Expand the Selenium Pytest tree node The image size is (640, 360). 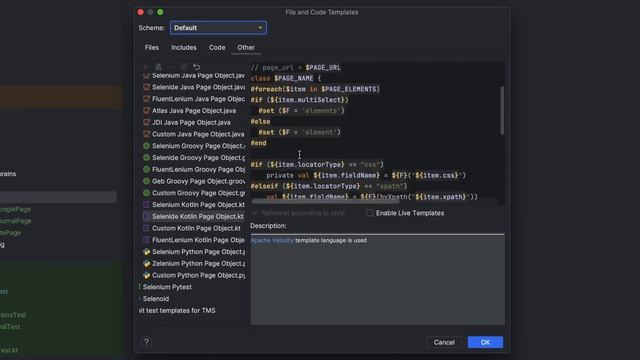tap(140, 287)
